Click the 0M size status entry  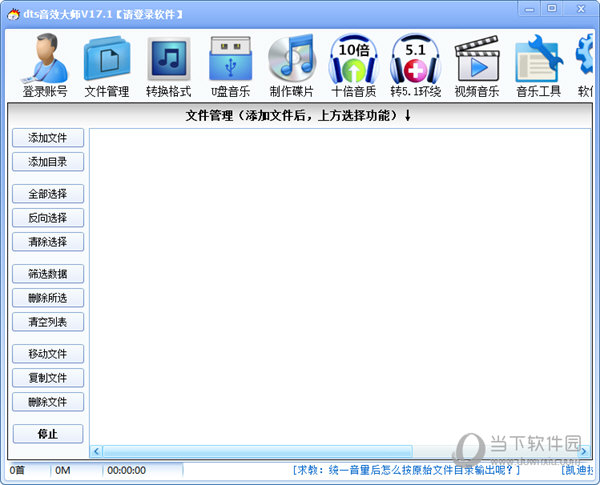pos(63,470)
